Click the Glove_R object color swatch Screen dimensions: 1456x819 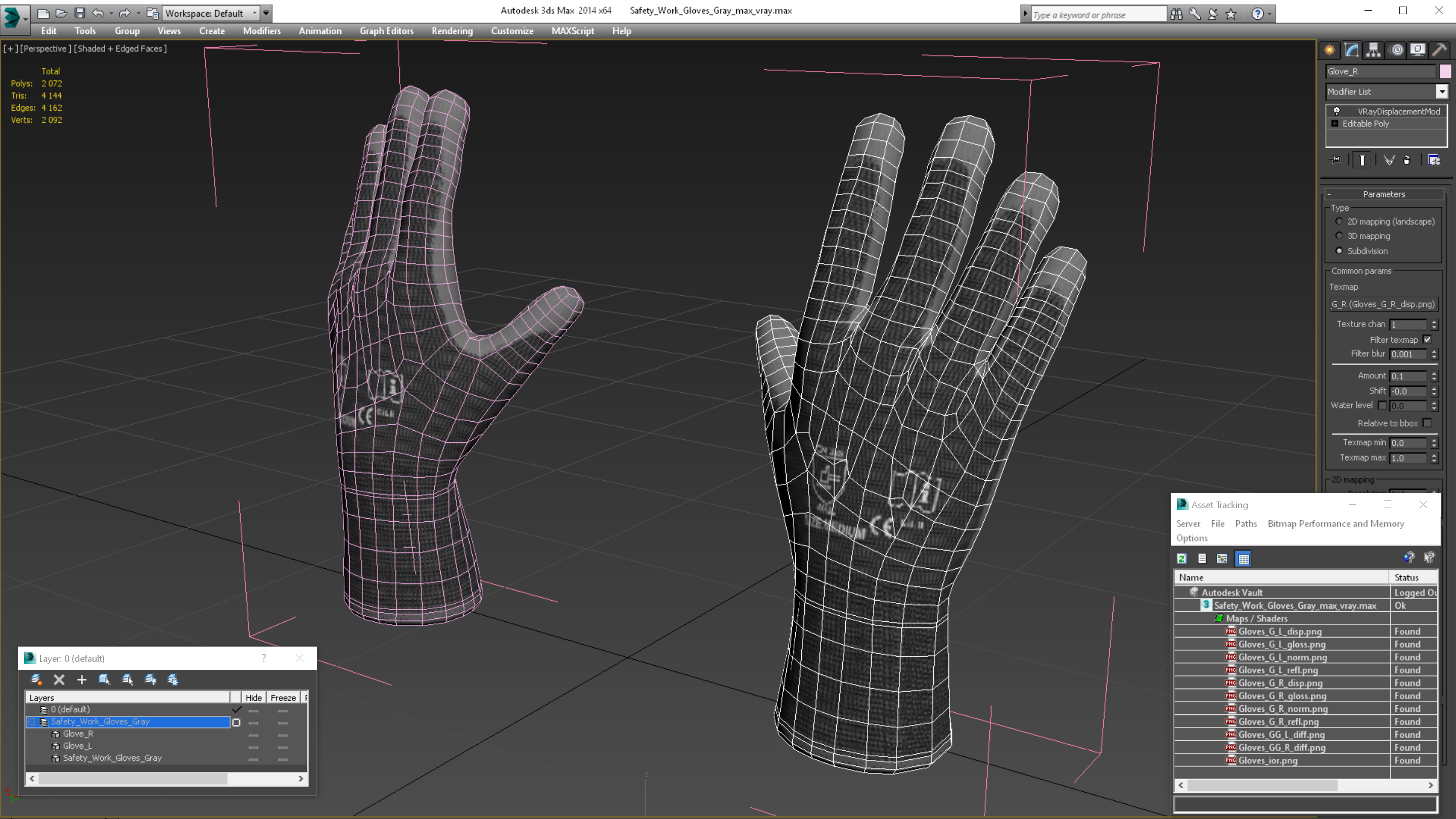[1445, 71]
